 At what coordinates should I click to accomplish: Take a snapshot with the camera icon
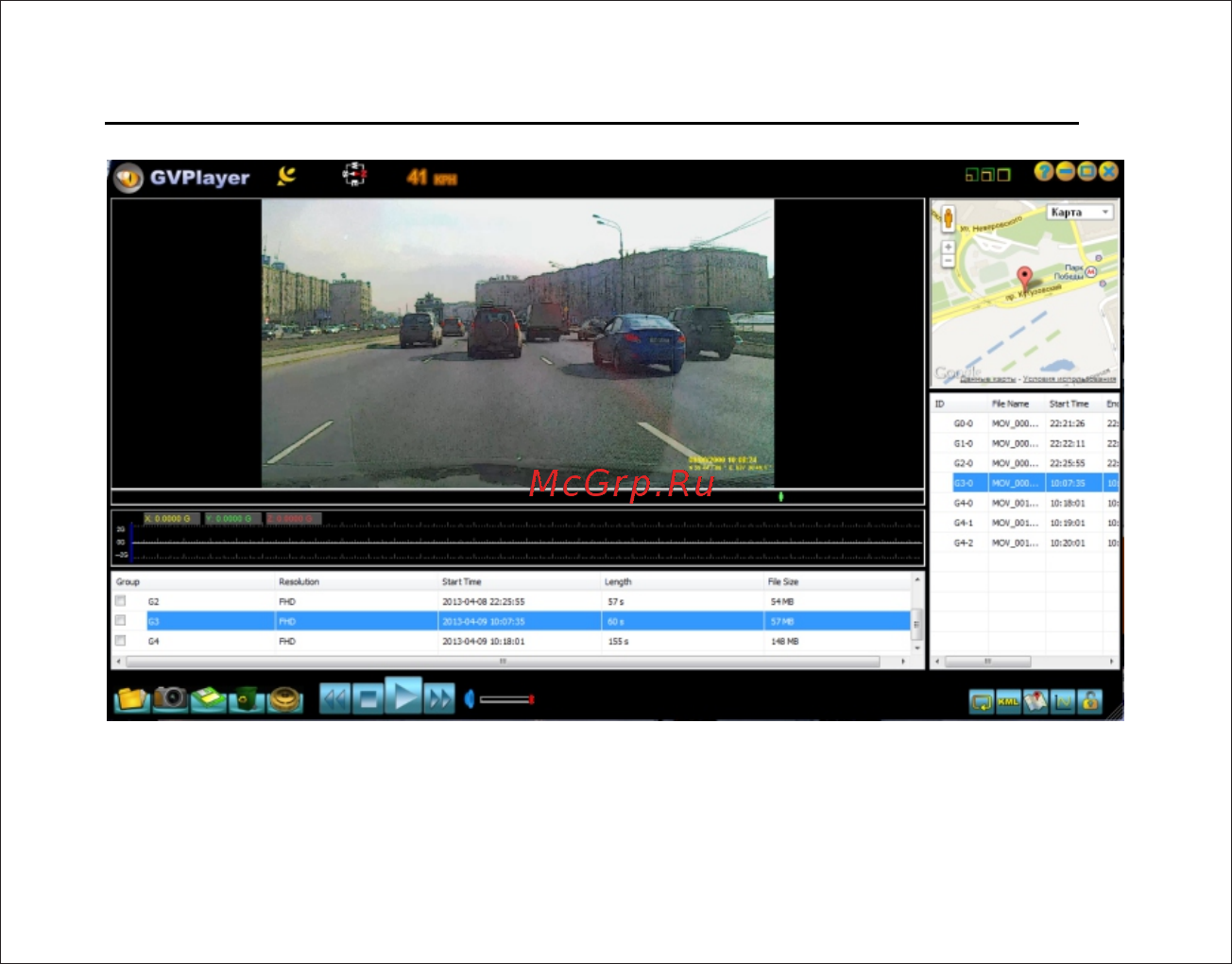pyautogui.click(x=171, y=698)
